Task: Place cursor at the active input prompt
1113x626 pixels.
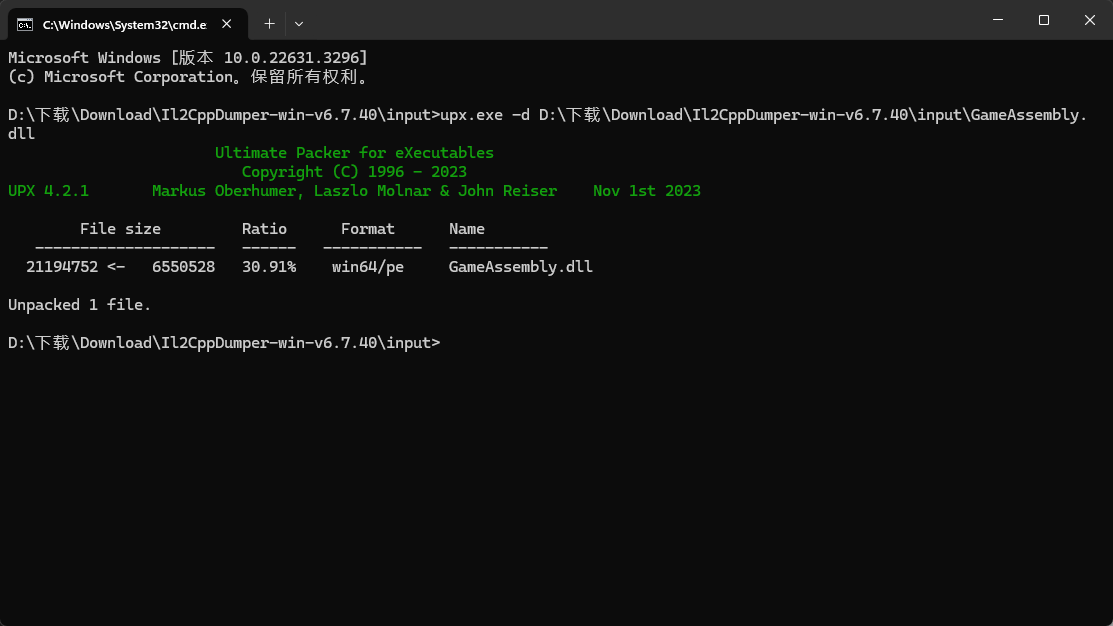Action: click(448, 342)
